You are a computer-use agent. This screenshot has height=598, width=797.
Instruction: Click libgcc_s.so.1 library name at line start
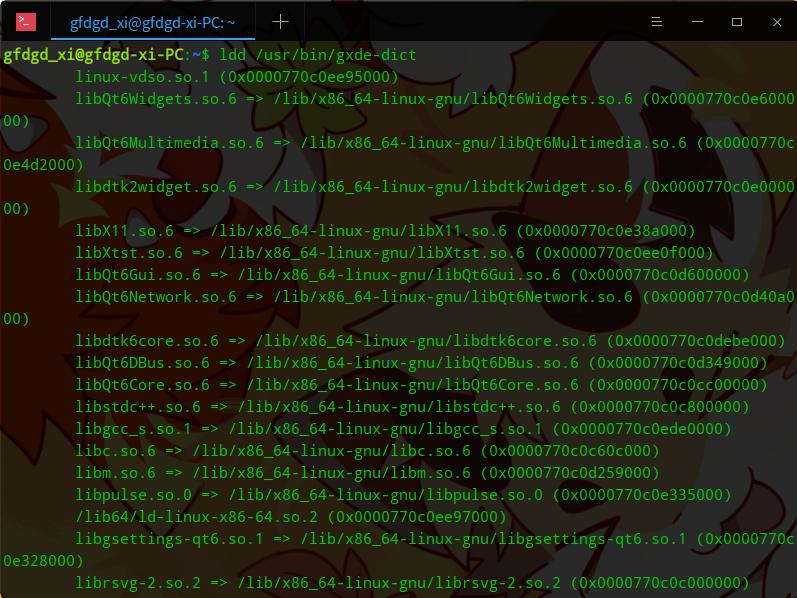(134, 429)
